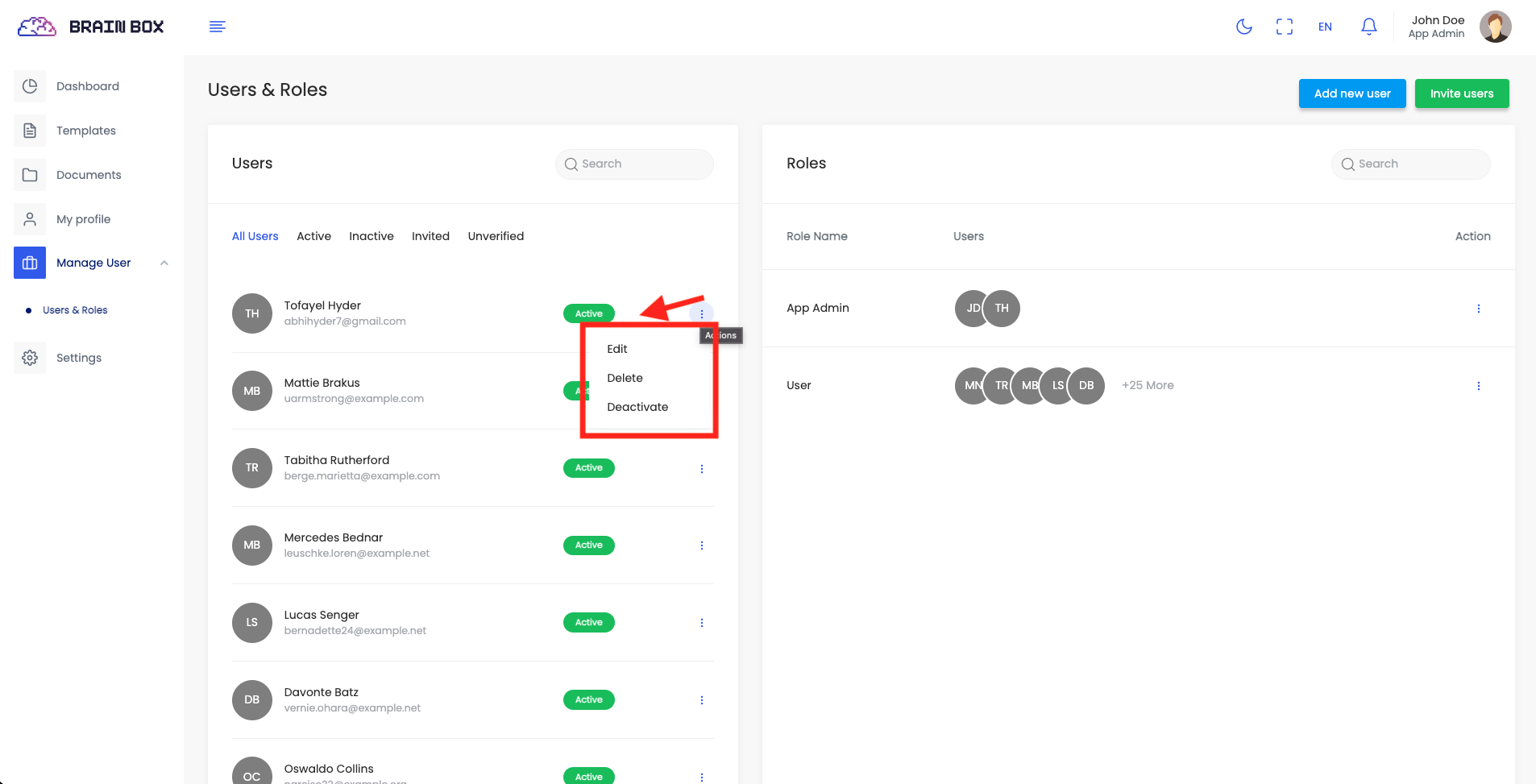The height and width of the screenshot is (784, 1536).
Task: Open the notifications bell
Action: (x=1368, y=27)
